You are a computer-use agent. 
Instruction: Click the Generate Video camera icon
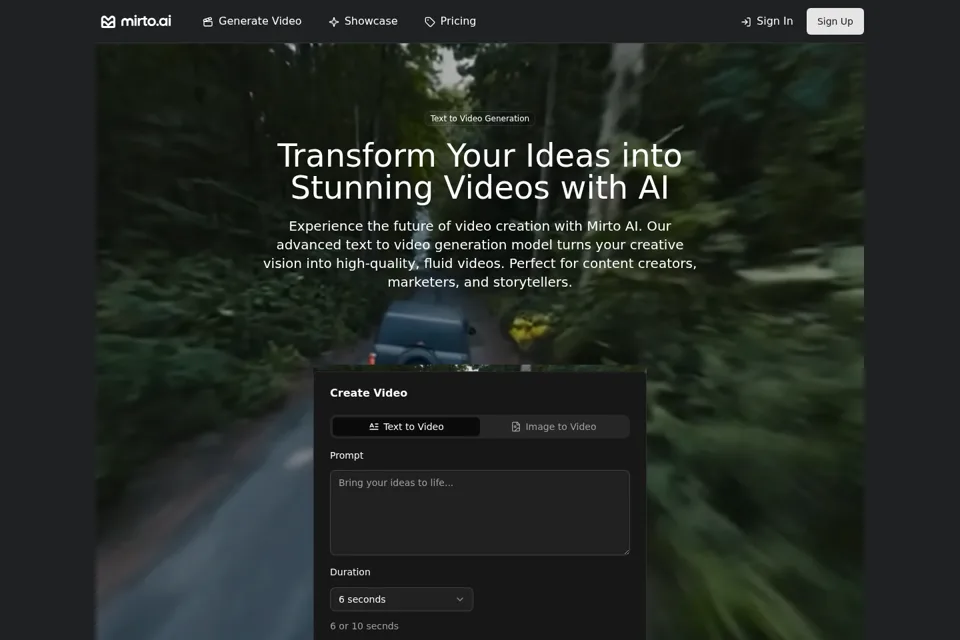(208, 22)
